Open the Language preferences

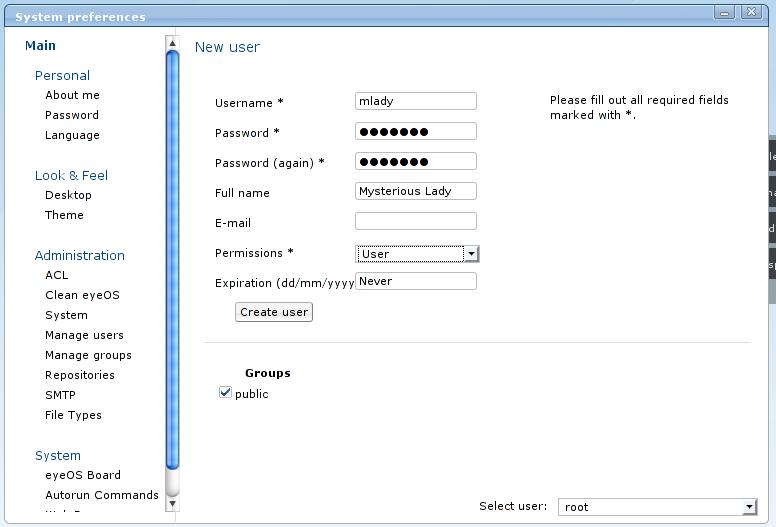[72, 135]
